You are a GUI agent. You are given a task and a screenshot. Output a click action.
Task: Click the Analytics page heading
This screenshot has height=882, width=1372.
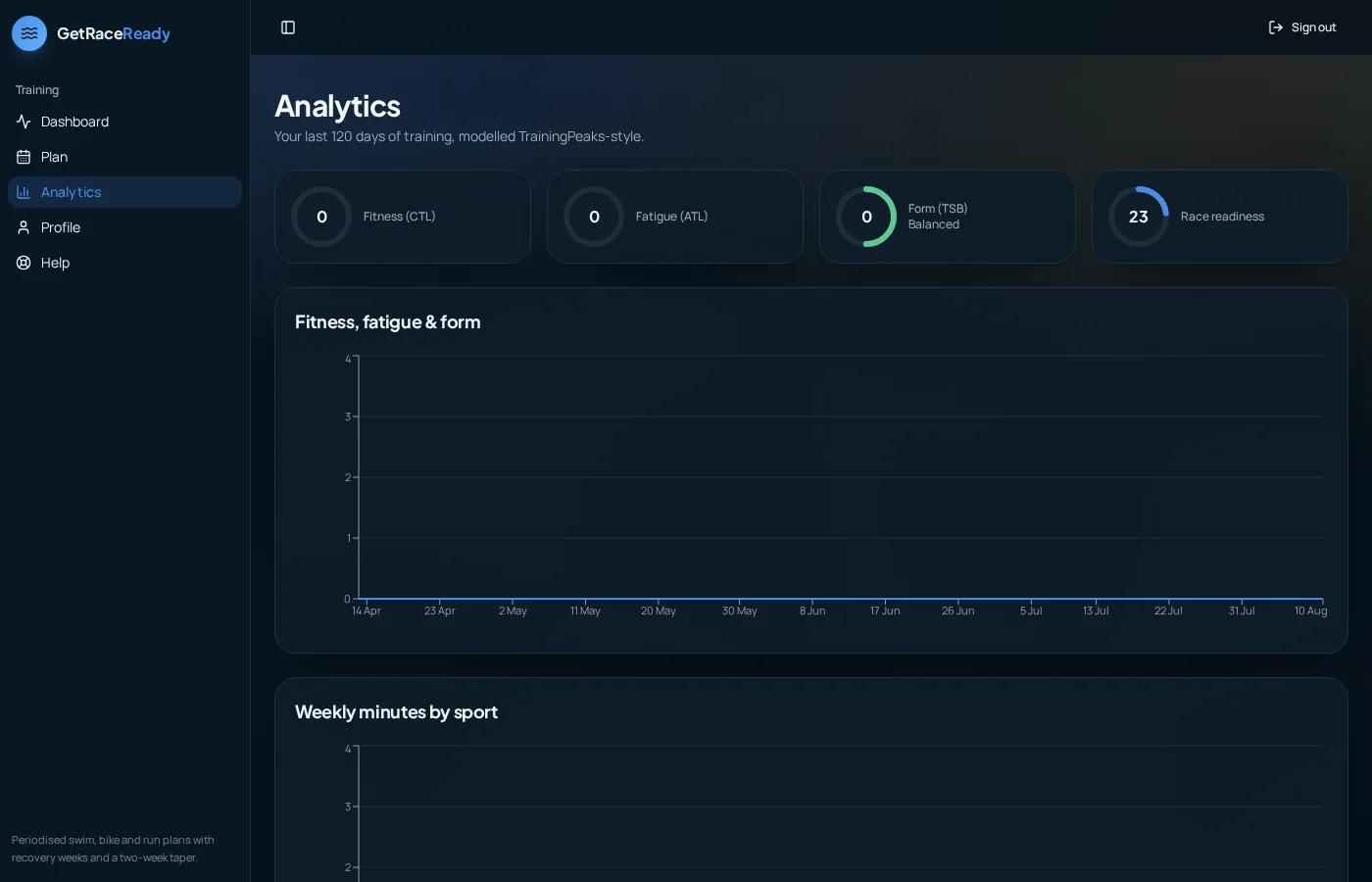point(337,106)
